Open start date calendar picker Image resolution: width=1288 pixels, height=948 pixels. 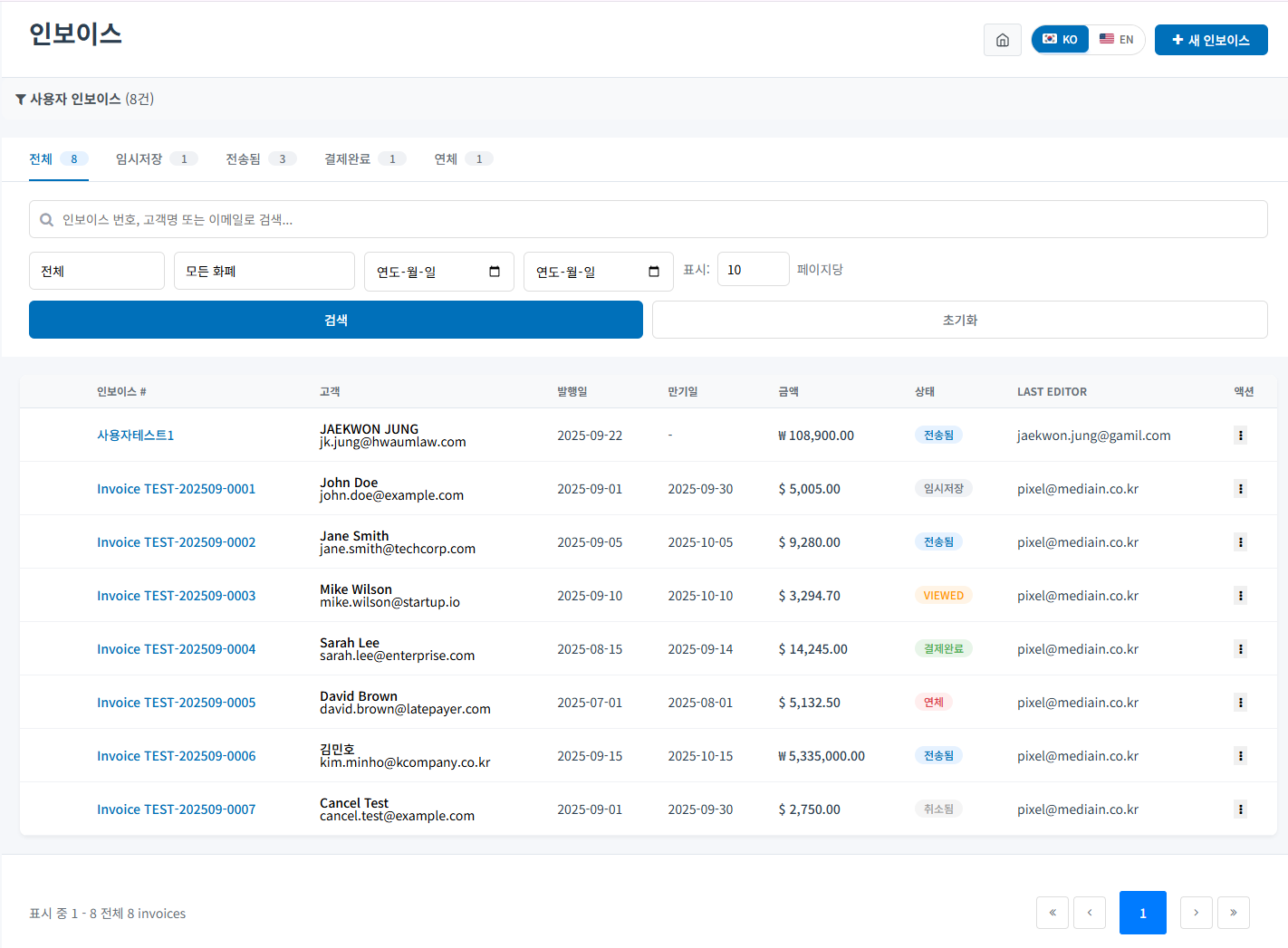pos(495,272)
